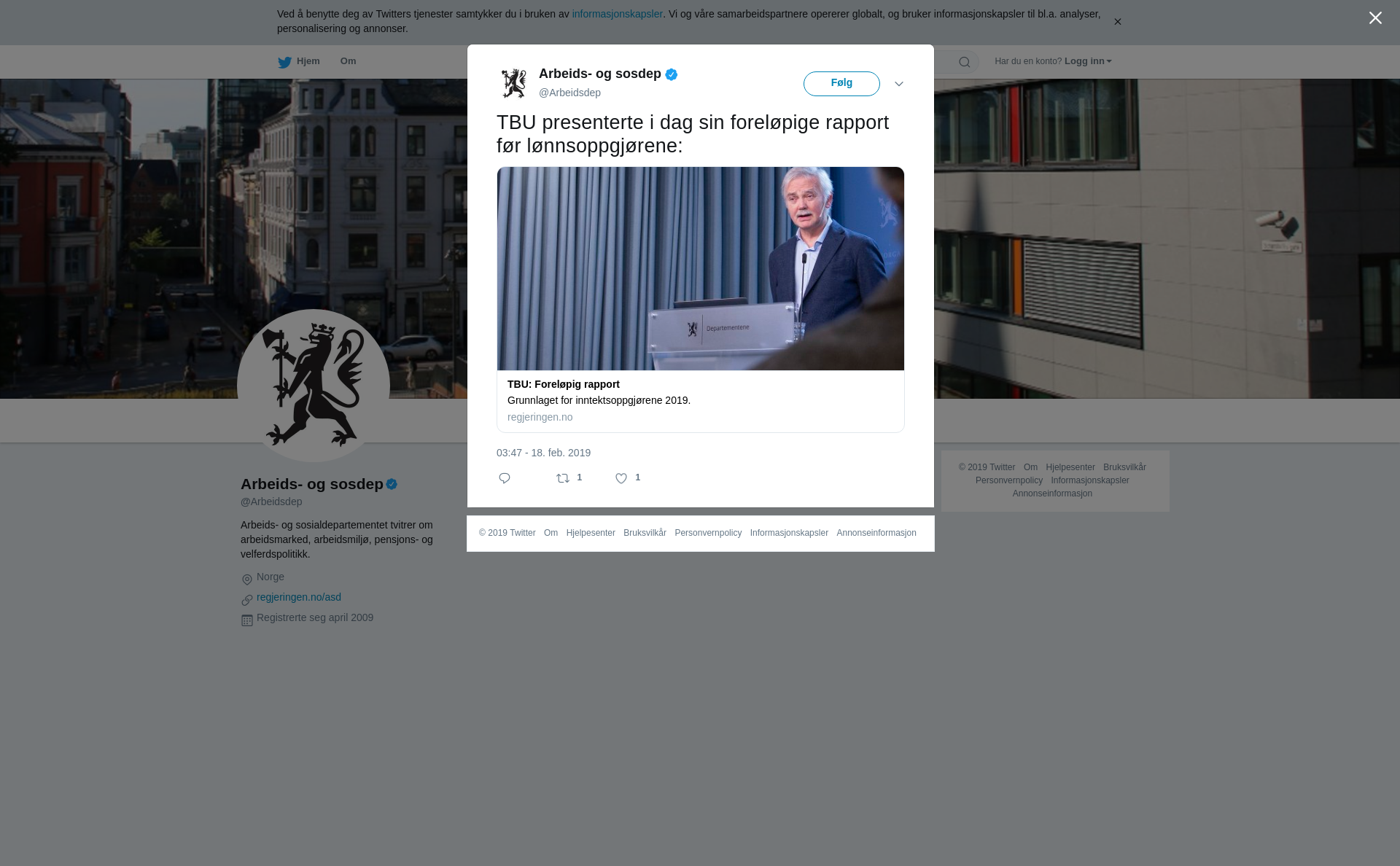The height and width of the screenshot is (866, 1400).
Task: Close the tweet overlay dialog
Action: [x=1375, y=18]
